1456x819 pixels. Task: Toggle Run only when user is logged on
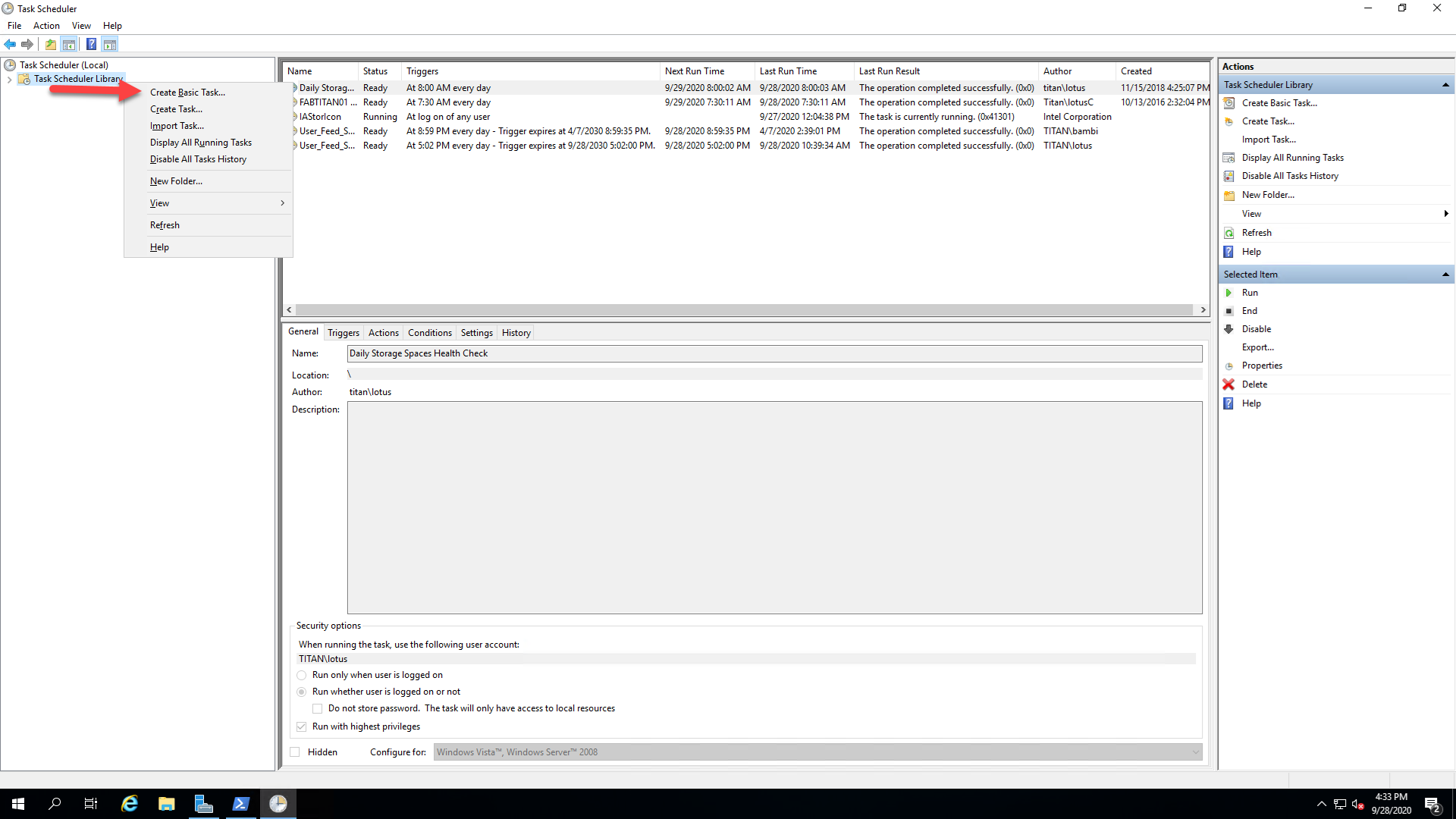click(x=302, y=675)
